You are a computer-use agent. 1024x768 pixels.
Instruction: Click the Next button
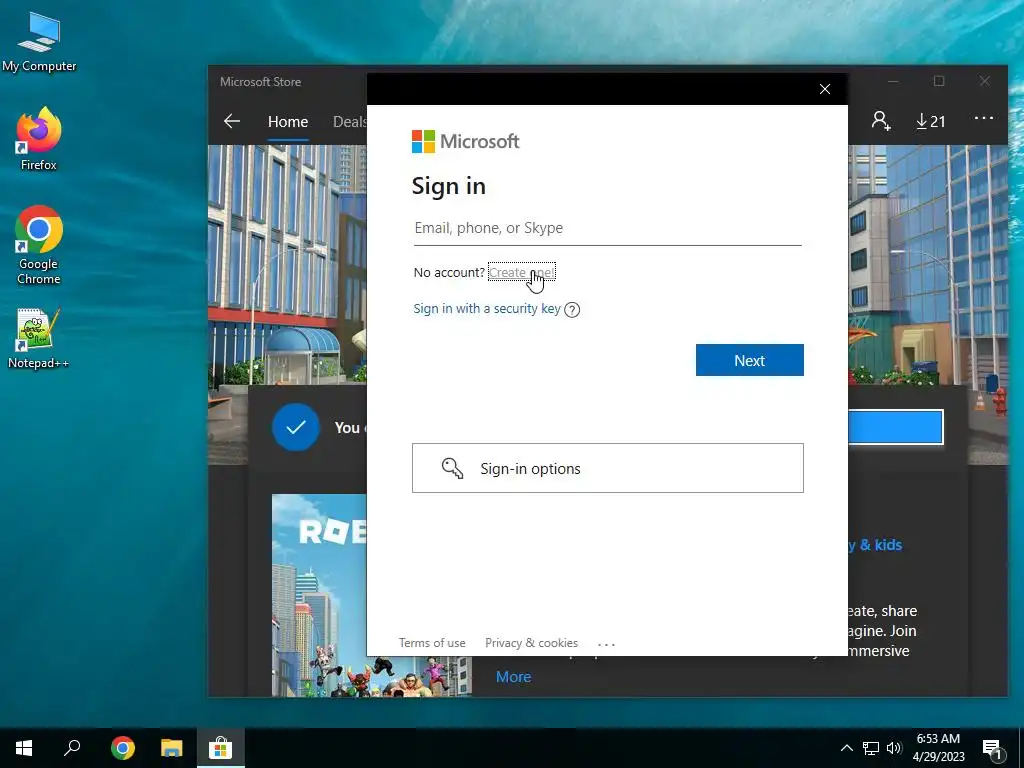[x=749, y=360]
